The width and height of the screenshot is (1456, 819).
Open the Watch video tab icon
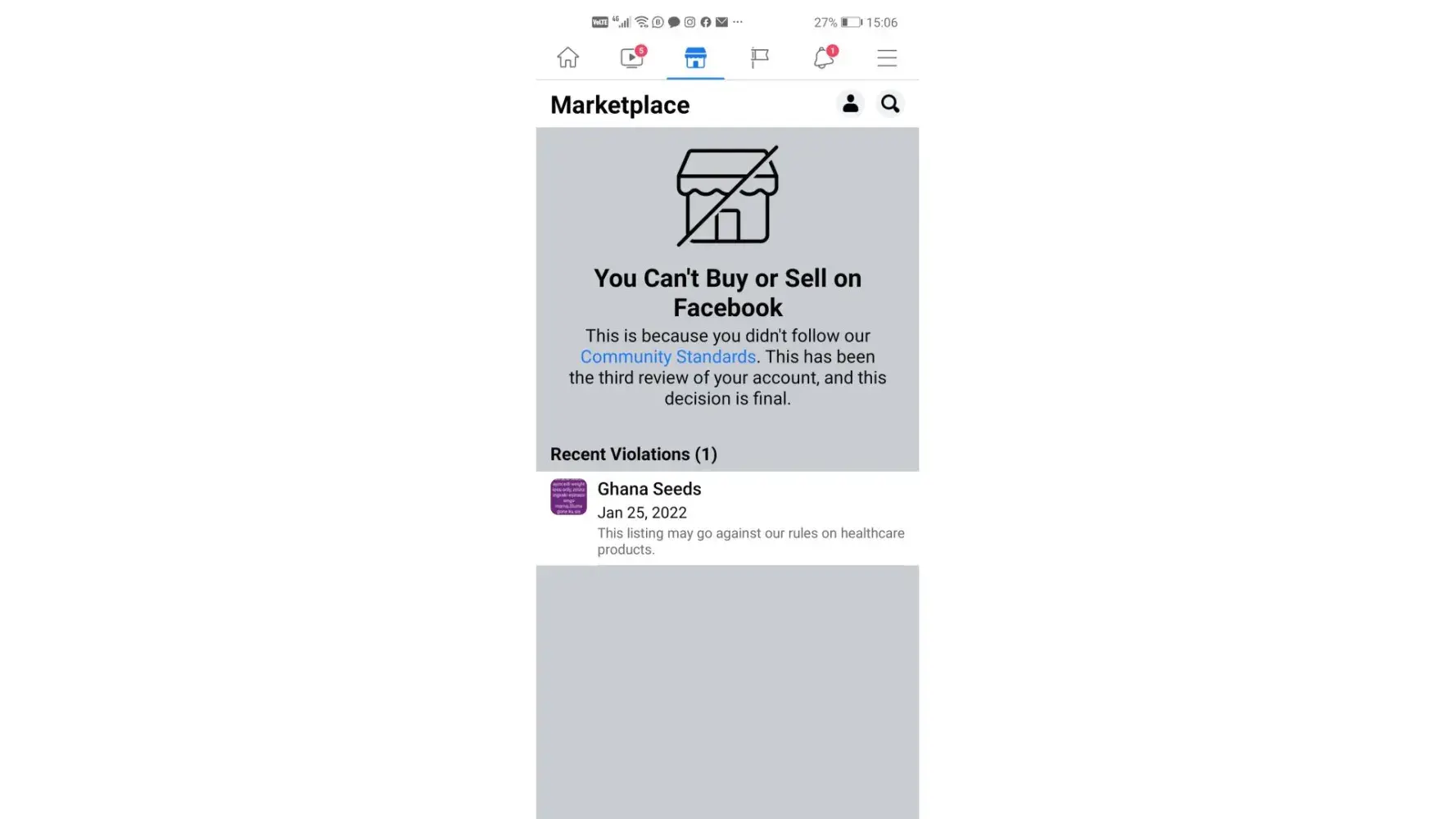click(x=632, y=57)
